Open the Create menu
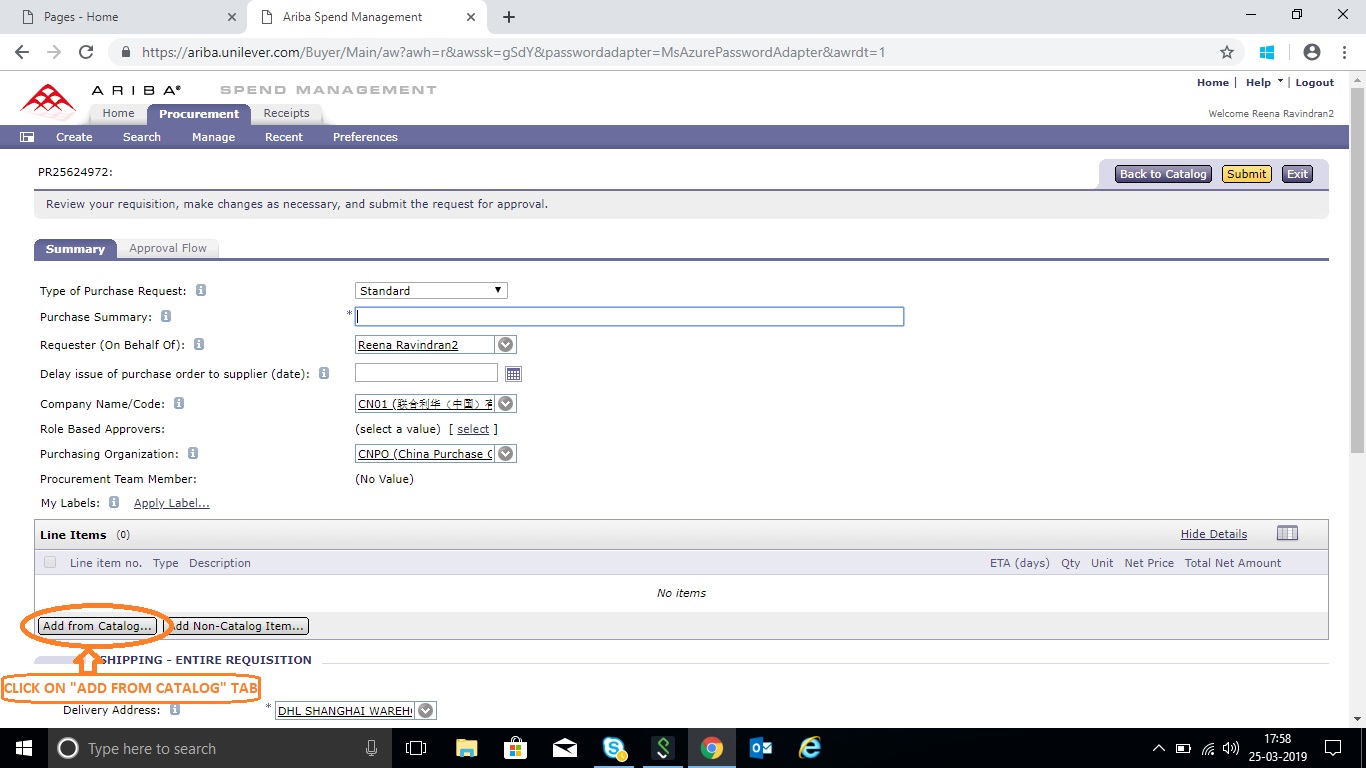This screenshot has height=768, width=1366. point(74,137)
